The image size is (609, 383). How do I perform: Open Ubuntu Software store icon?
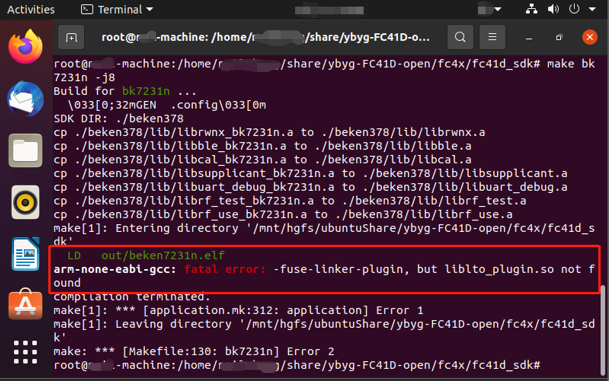pos(26,304)
